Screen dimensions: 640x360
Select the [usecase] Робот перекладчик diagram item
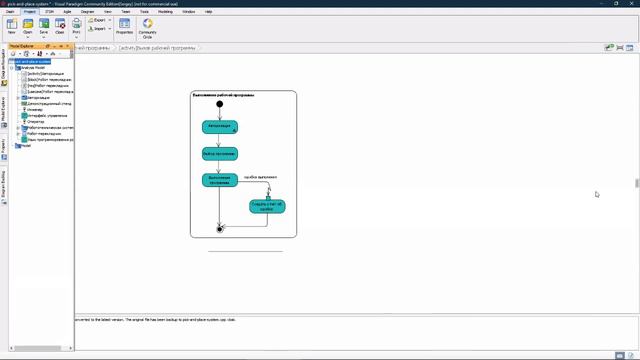tap(47, 92)
